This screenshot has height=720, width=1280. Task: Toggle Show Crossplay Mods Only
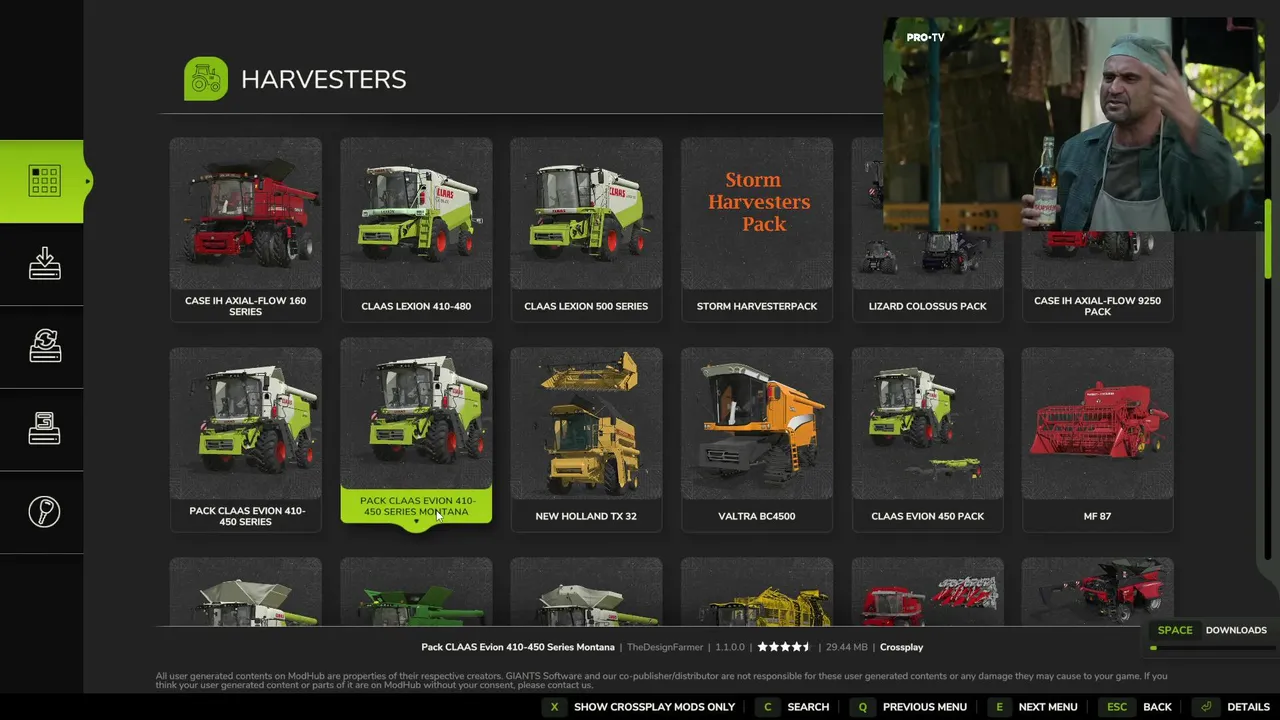pyautogui.click(x=640, y=707)
